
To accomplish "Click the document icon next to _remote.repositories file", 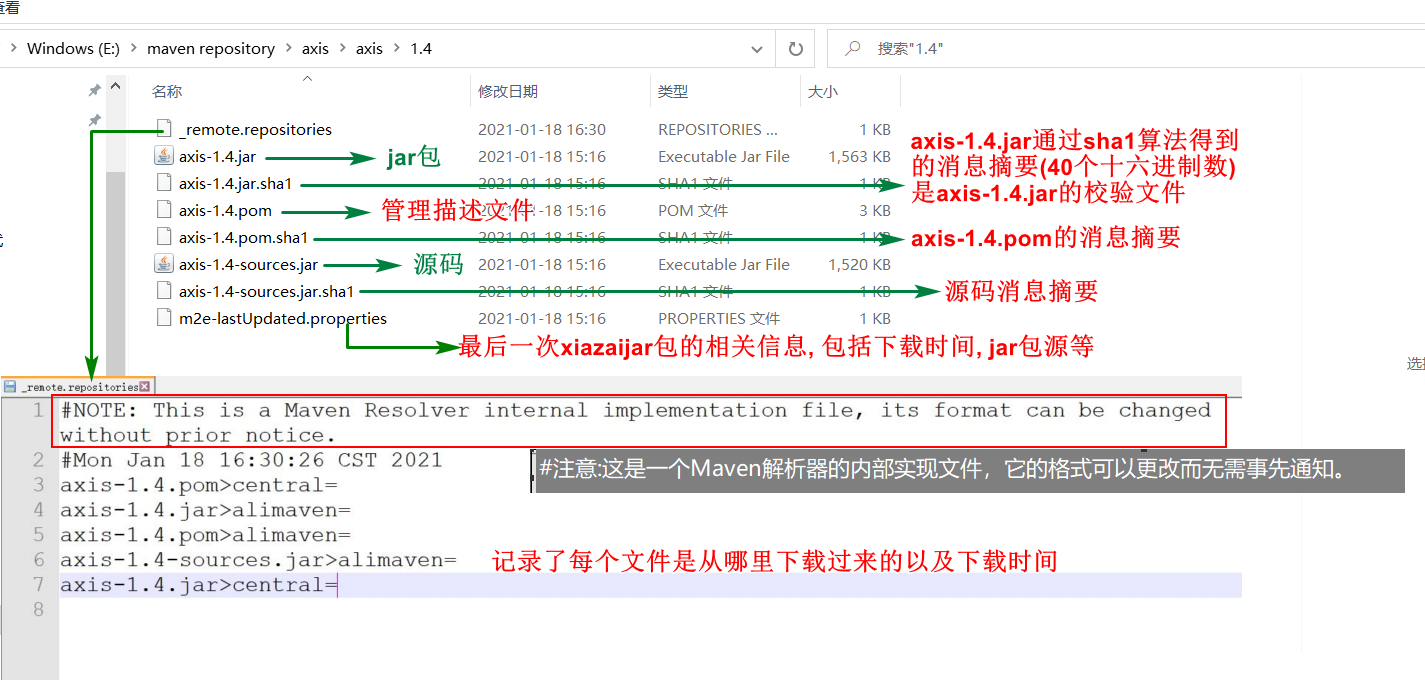I will pyautogui.click(x=163, y=129).
